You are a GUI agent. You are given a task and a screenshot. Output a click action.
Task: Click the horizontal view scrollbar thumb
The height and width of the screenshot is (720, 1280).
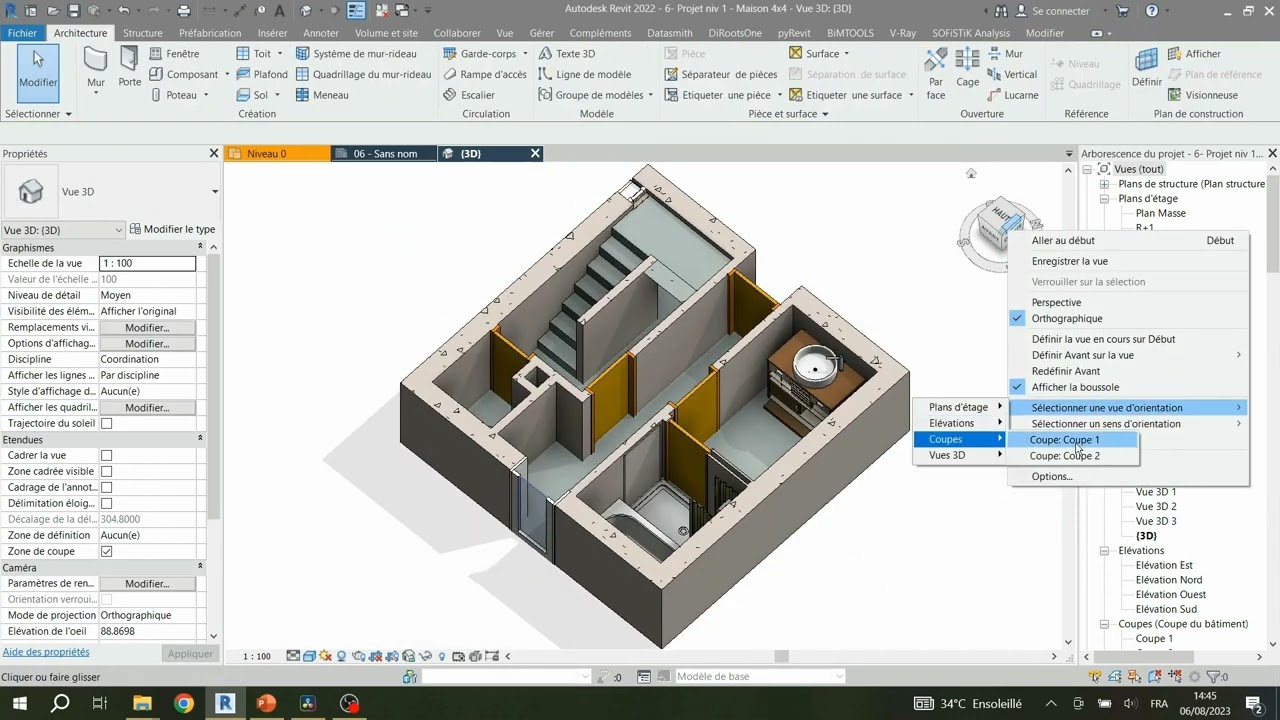click(x=781, y=656)
